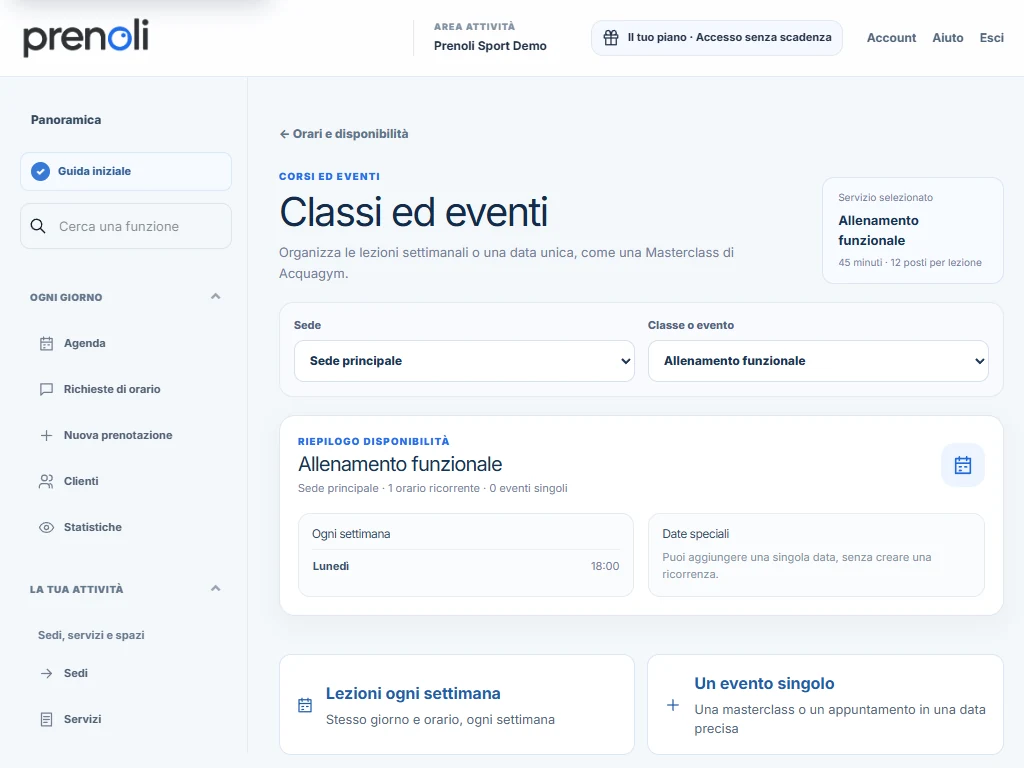This screenshot has height=768, width=1024.
Task: Open Servizi in the sidebar
Action: (82, 719)
